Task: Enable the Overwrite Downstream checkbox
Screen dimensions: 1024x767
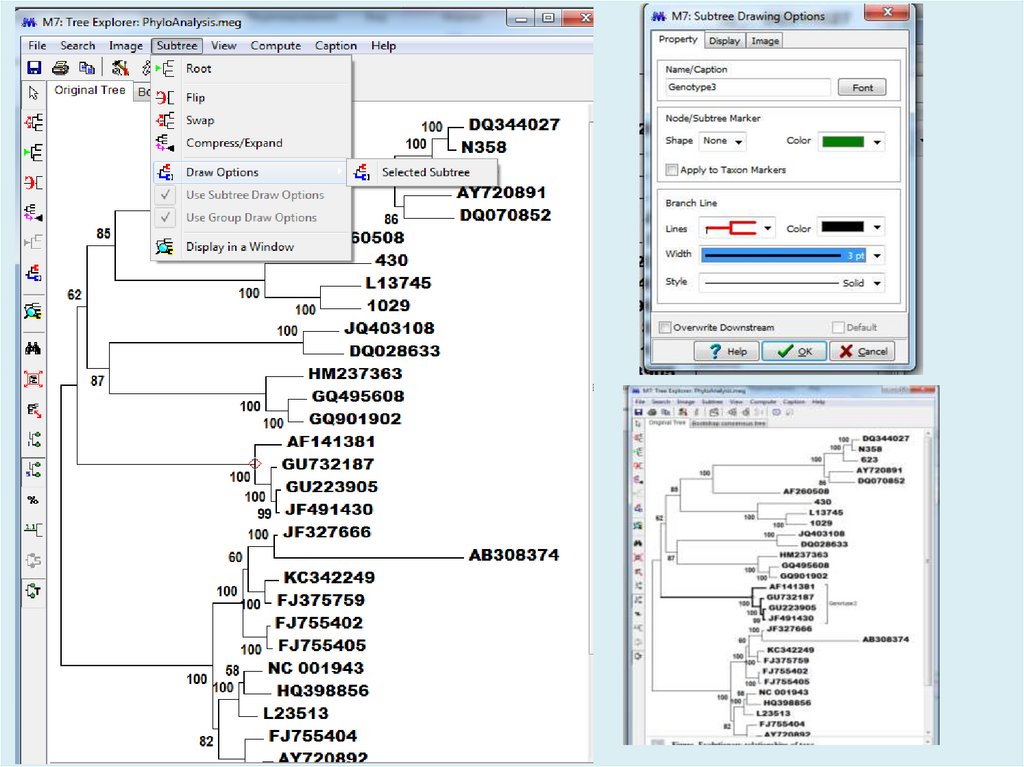Action: (x=665, y=327)
